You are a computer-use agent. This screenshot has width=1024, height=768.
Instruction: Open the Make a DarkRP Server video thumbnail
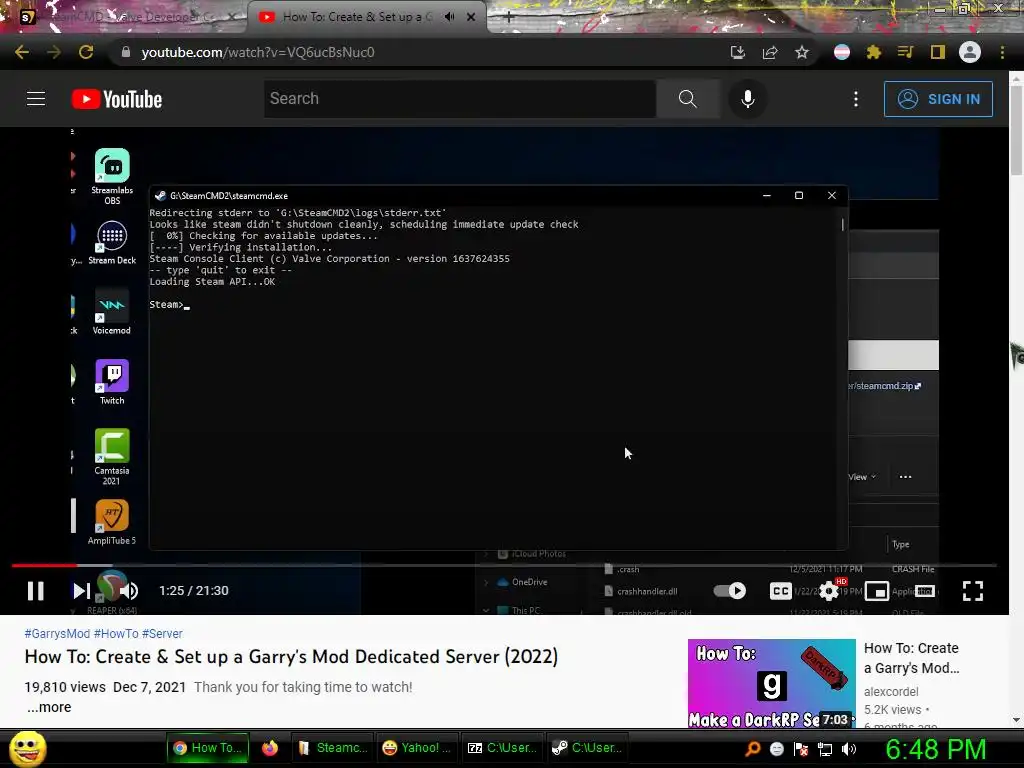(771, 684)
